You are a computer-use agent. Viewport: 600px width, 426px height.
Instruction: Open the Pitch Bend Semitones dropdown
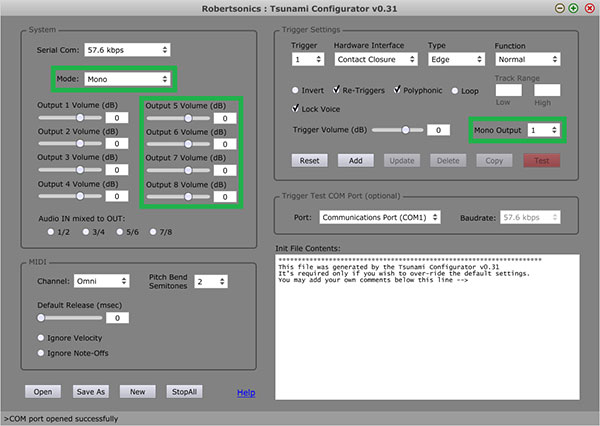[x=211, y=282]
